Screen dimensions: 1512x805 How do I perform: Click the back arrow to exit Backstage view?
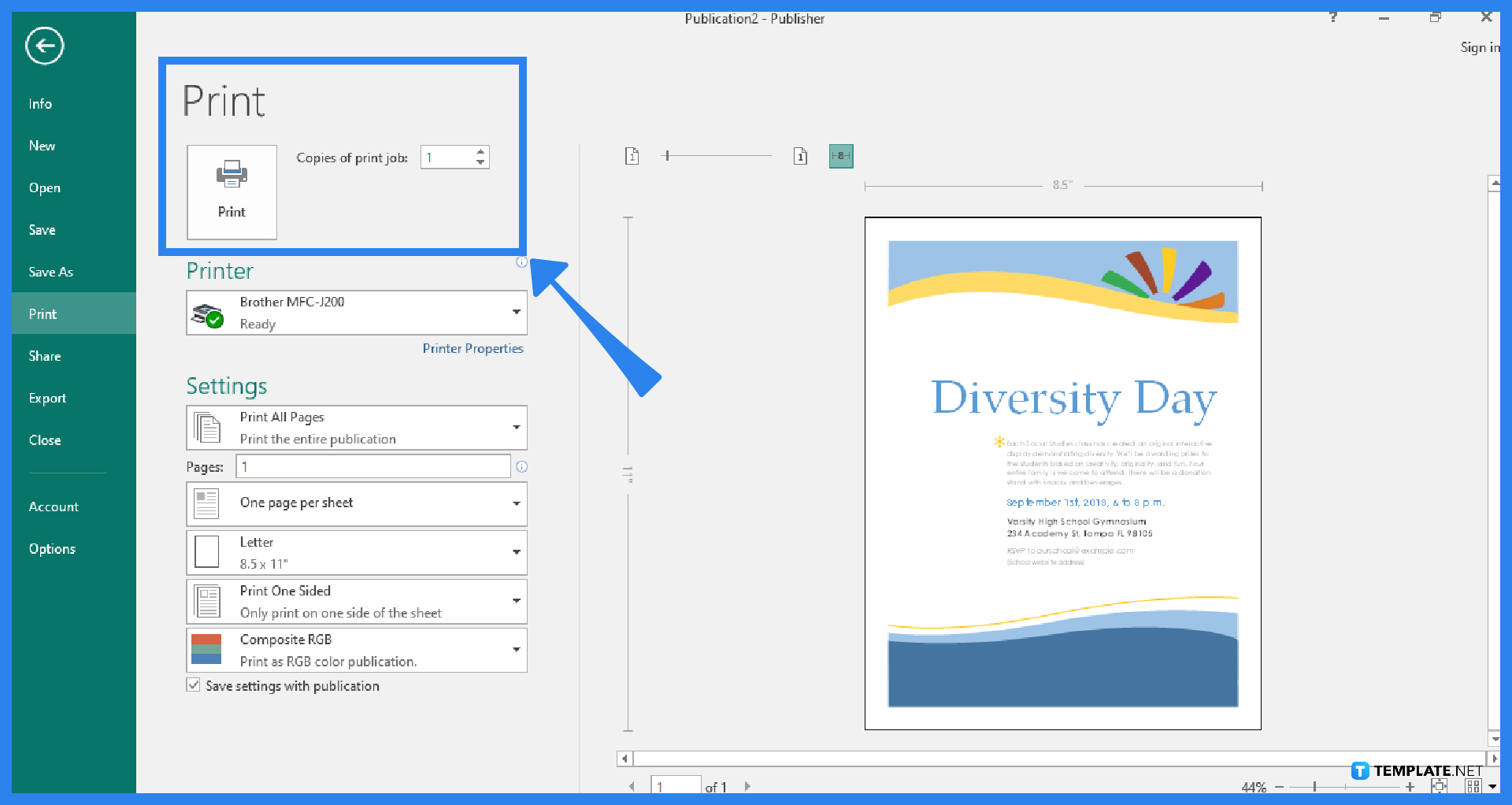point(43,46)
